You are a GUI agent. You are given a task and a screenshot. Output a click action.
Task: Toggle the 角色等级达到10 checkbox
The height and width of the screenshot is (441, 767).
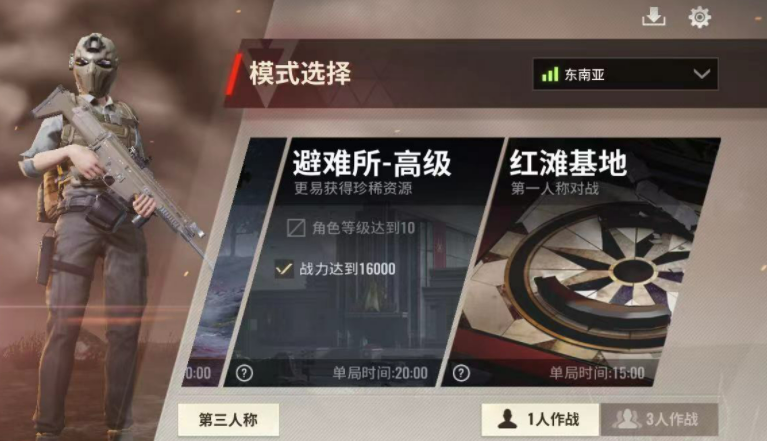tap(296, 228)
